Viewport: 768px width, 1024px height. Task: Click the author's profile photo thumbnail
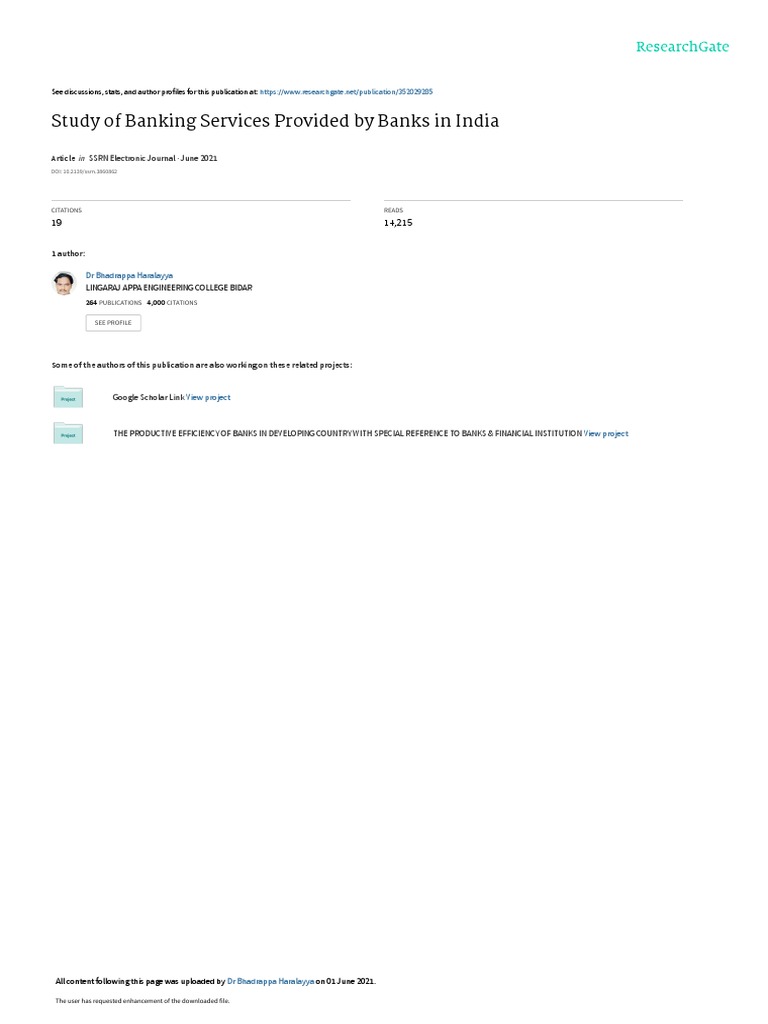(64, 283)
